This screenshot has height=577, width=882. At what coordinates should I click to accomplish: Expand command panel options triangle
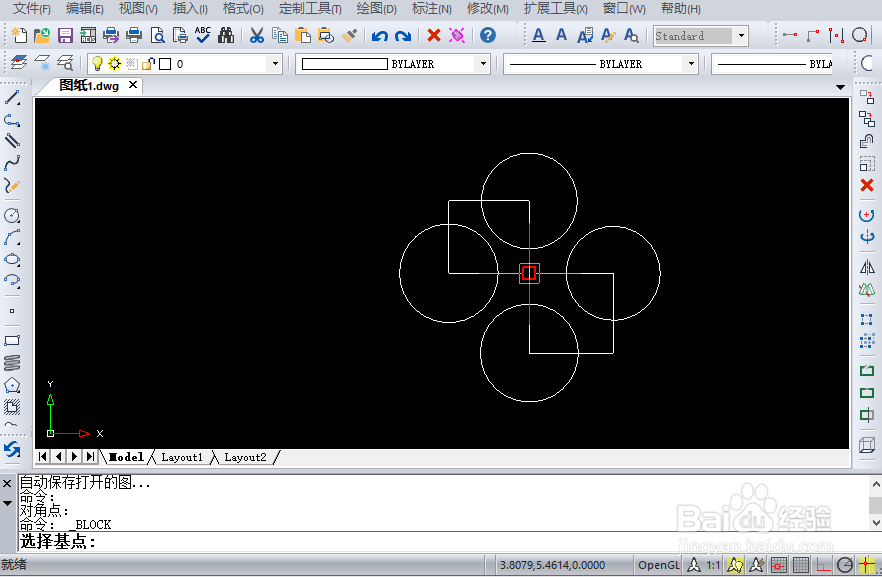(x=7, y=503)
